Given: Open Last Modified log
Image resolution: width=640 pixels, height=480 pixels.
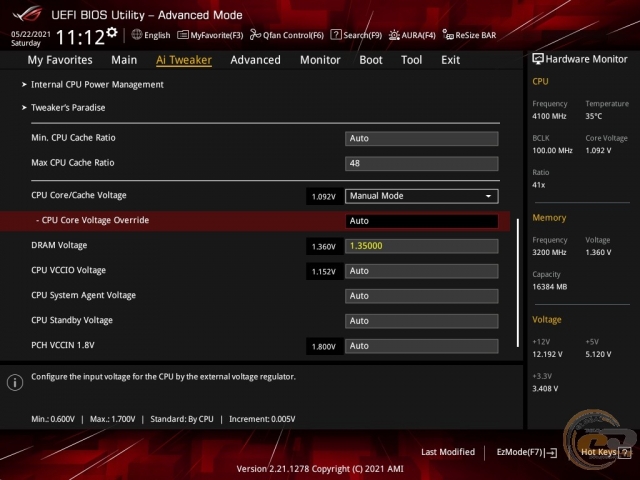Looking at the screenshot, I should pos(448,452).
